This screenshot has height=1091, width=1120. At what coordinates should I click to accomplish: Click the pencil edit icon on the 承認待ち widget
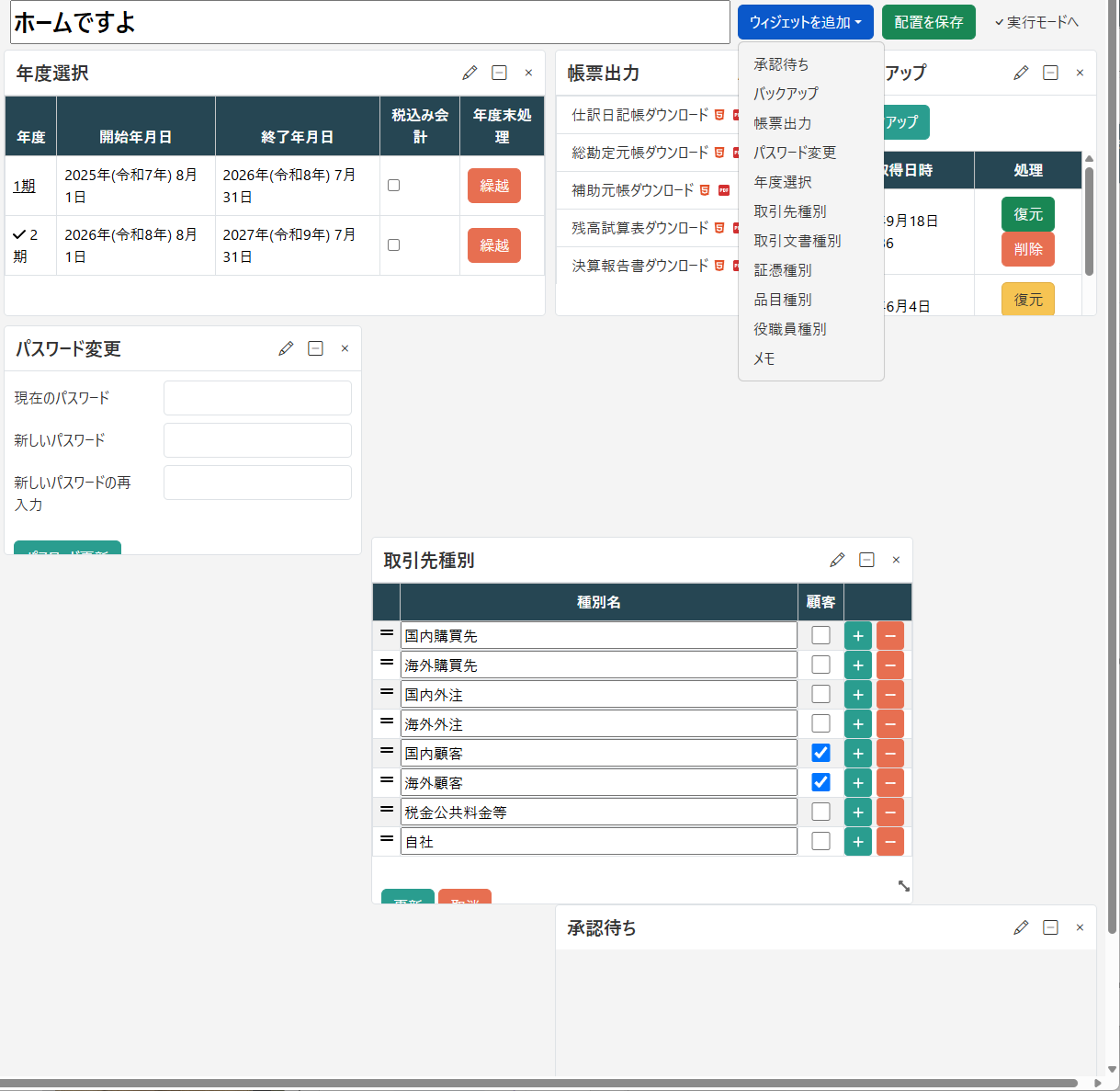tap(1021, 927)
